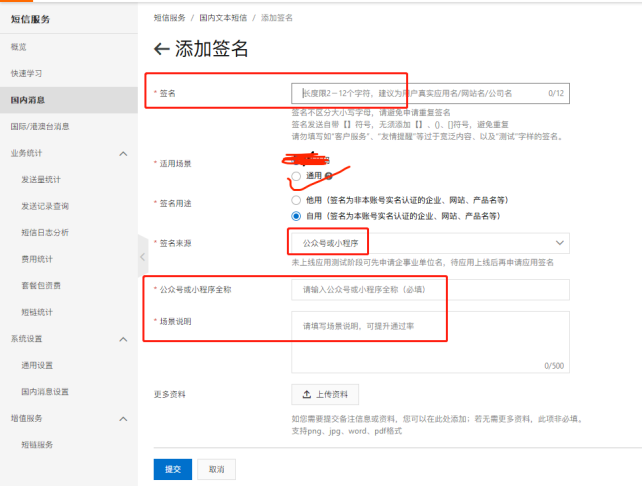
Task: Click the upload icon in 上传资料
Action: pyautogui.click(x=307, y=395)
